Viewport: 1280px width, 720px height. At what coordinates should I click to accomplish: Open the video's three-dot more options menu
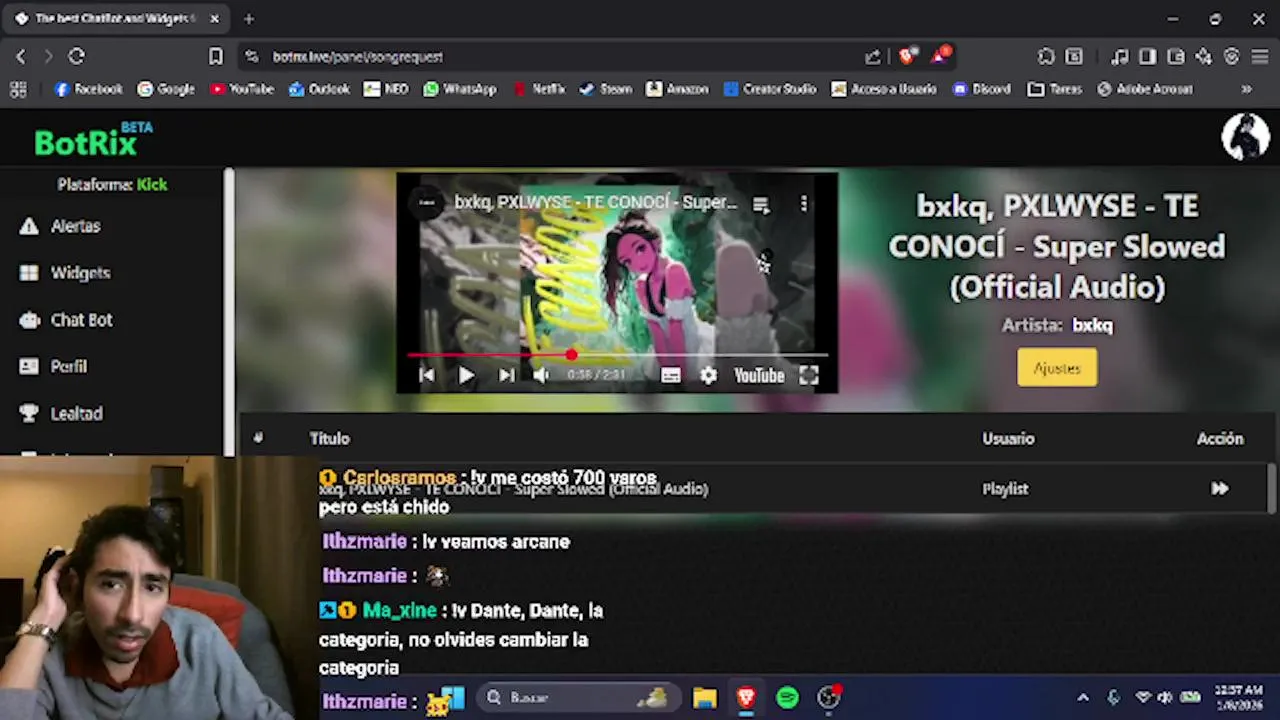[804, 204]
